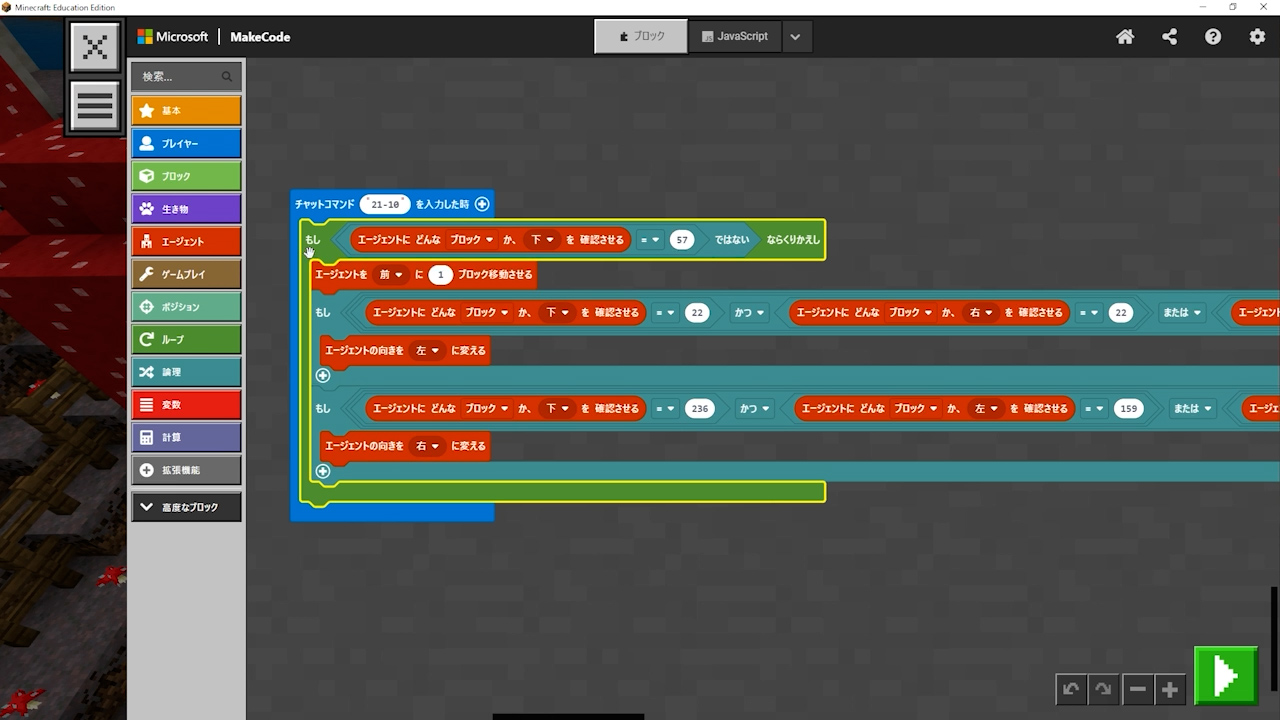The height and width of the screenshot is (720, 1280).
Task: Switch to the ブロック tab
Action: pos(641,37)
